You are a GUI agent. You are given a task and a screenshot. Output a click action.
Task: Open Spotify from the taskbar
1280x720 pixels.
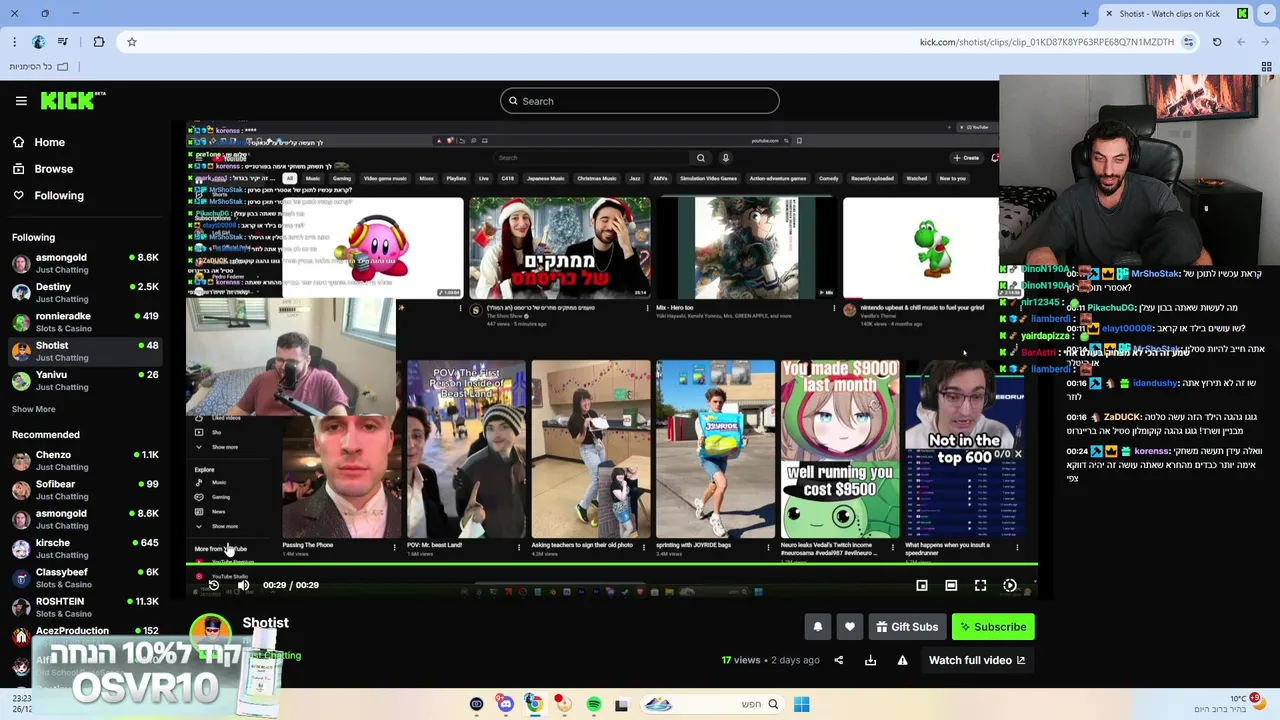click(594, 704)
